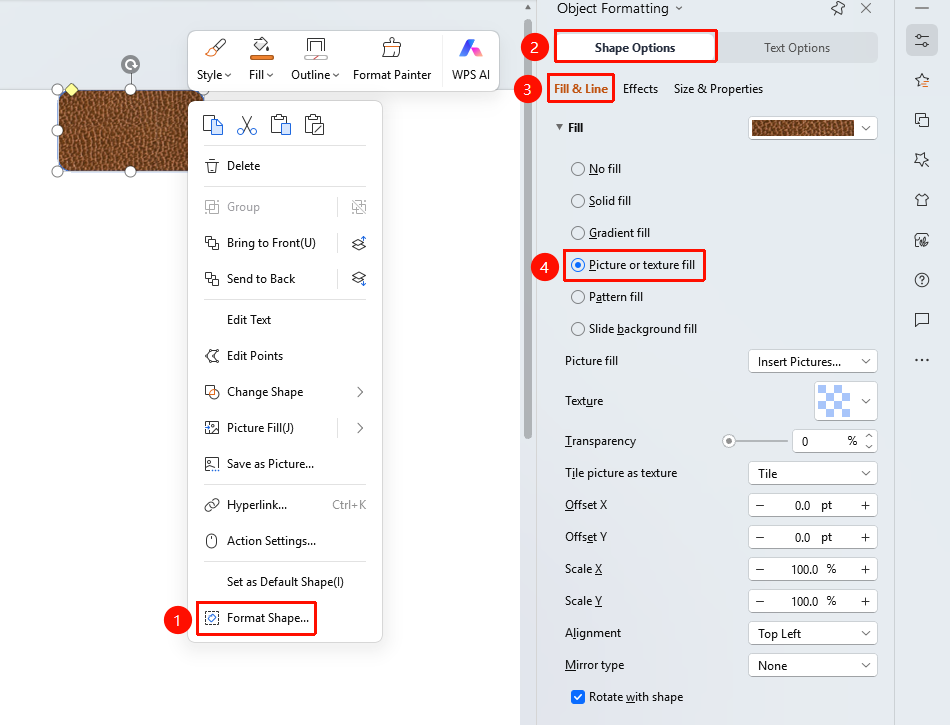Open the Effects section
The height and width of the screenshot is (725, 950).
click(640, 89)
